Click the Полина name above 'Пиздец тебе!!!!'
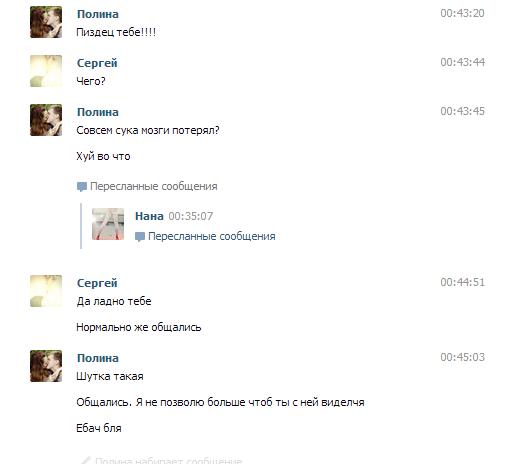Screen dimensions: 518x464 (x=98, y=14)
